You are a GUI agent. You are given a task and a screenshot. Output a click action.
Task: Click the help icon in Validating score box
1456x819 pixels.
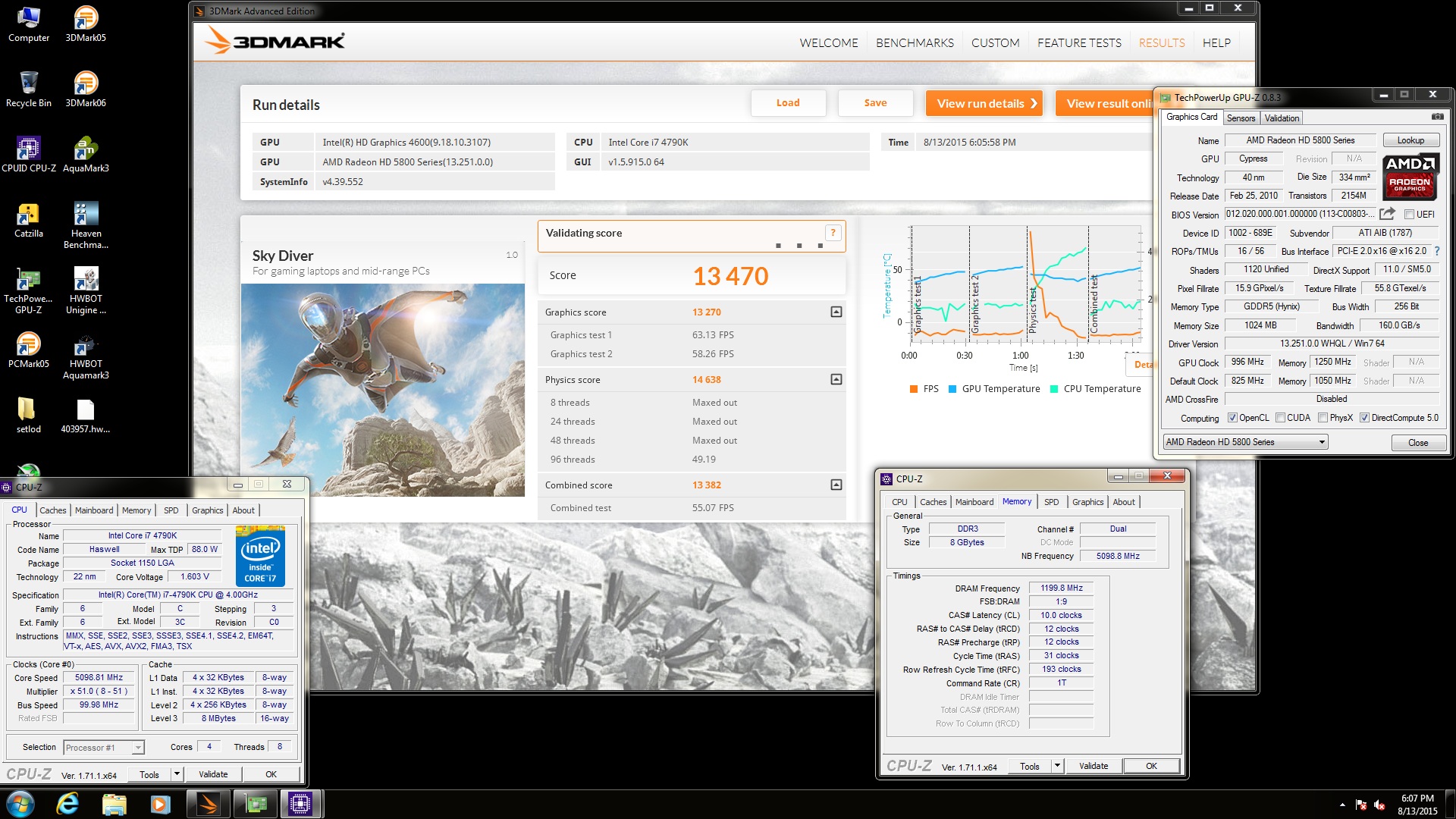click(x=833, y=233)
